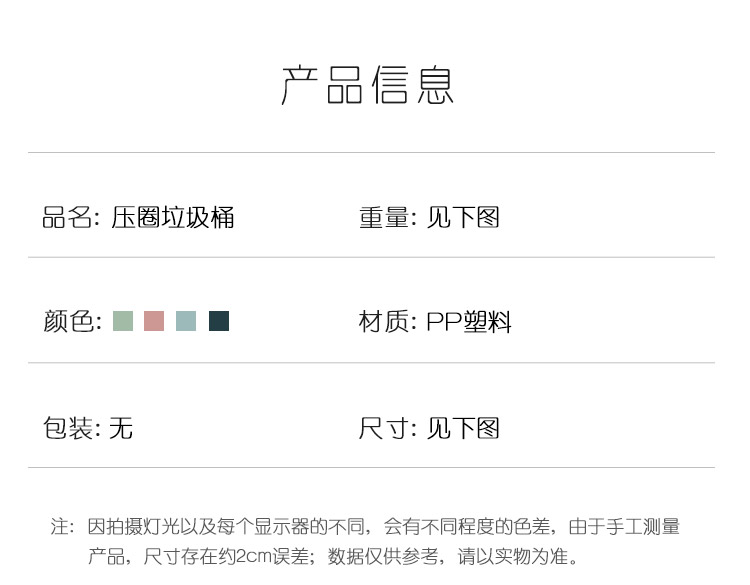
Task: Click the 请以实物为准 text
Action: (513, 556)
